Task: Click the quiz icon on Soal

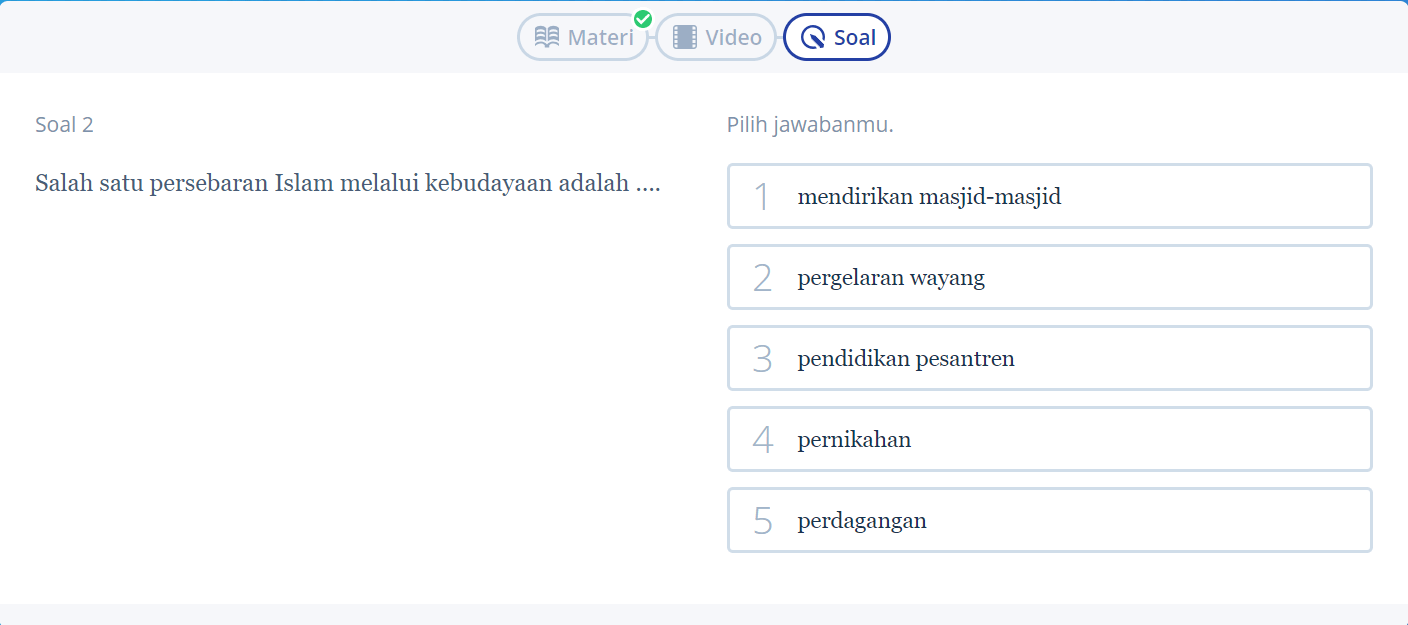Action: click(814, 38)
